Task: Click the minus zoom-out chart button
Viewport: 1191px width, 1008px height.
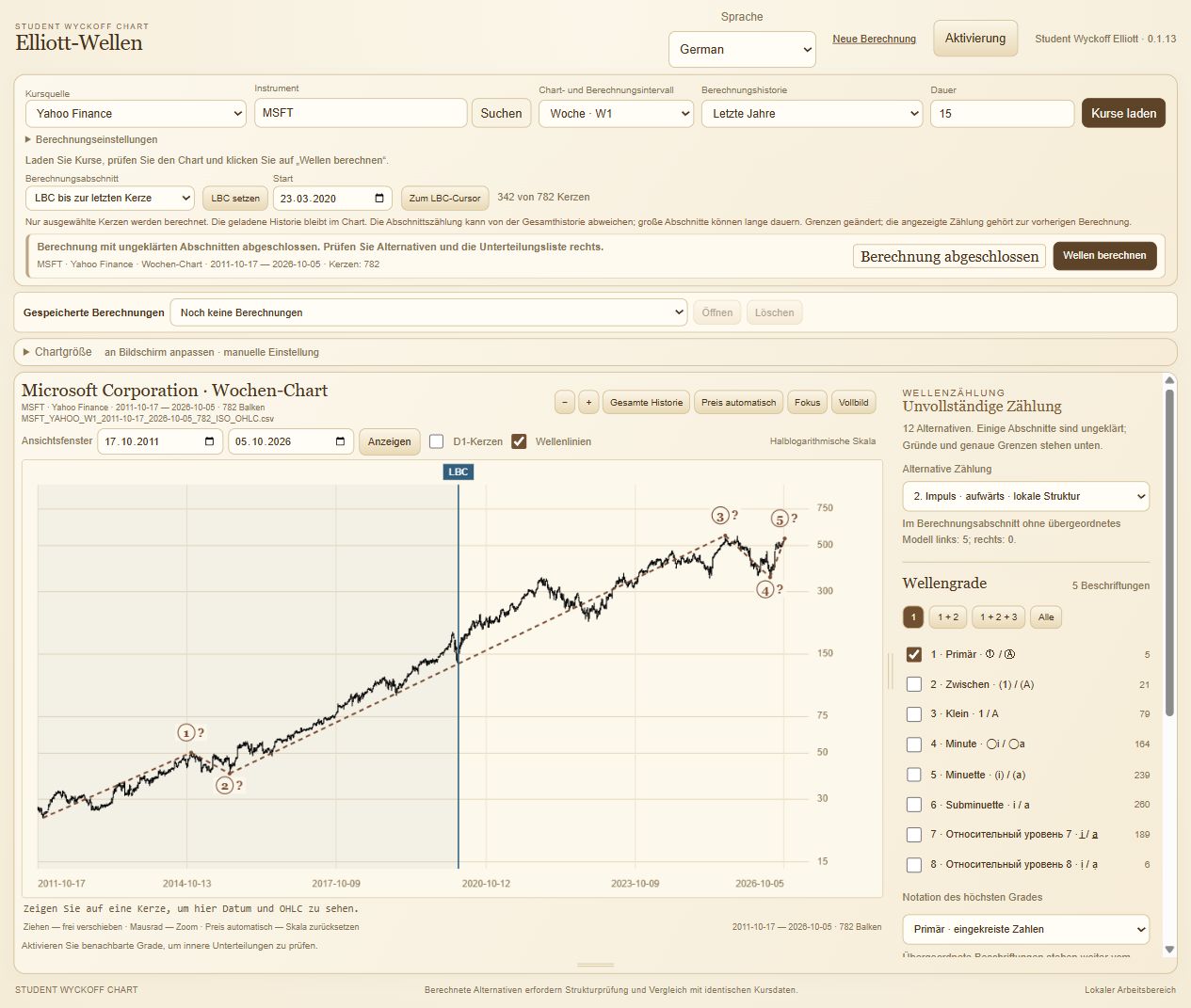Action: tap(565, 402)
